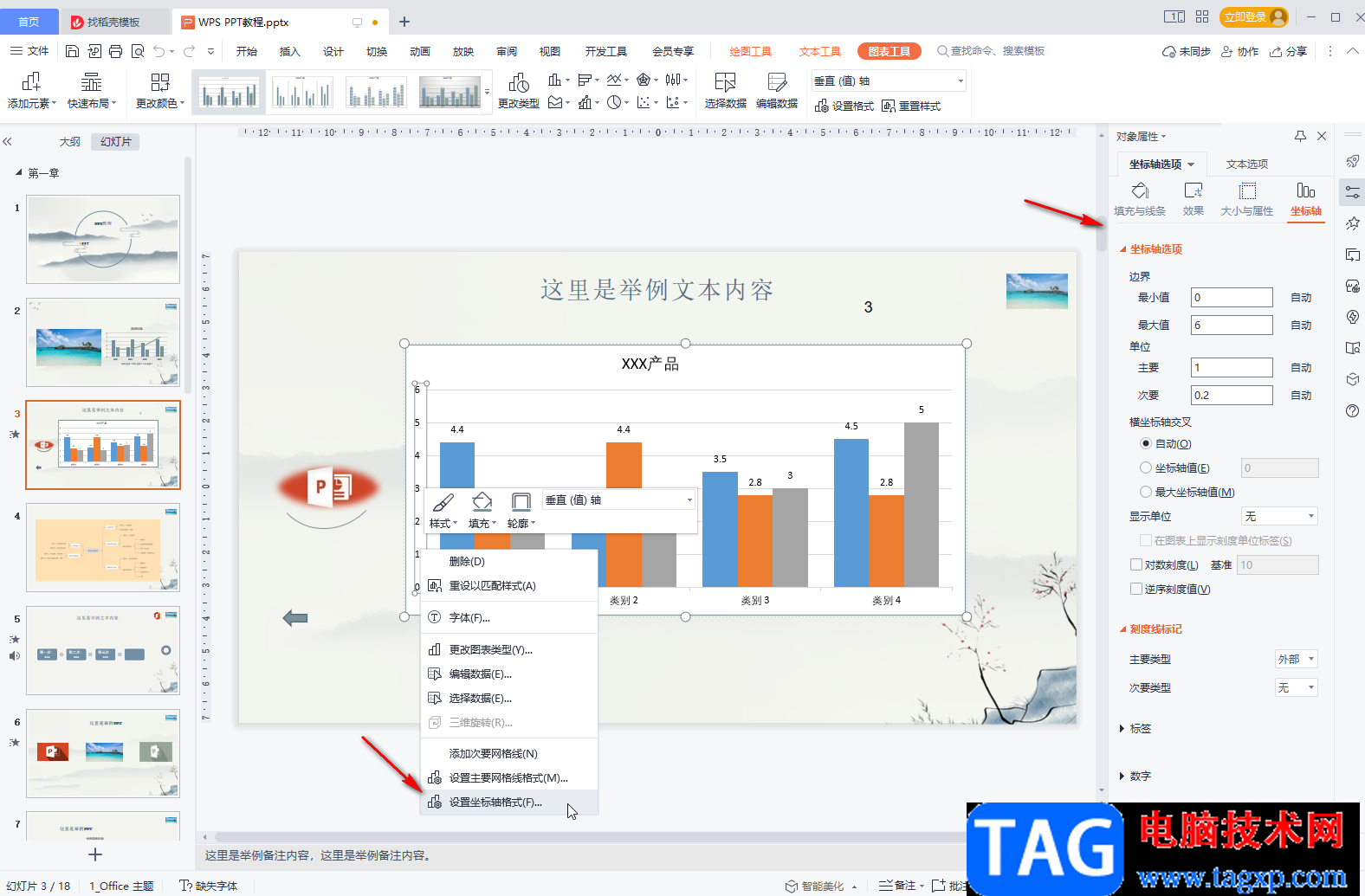Screen dimensions: 1365x896
Task: Choose 更改图表类型(Y)... from context menu
Action: pos(509,649)
